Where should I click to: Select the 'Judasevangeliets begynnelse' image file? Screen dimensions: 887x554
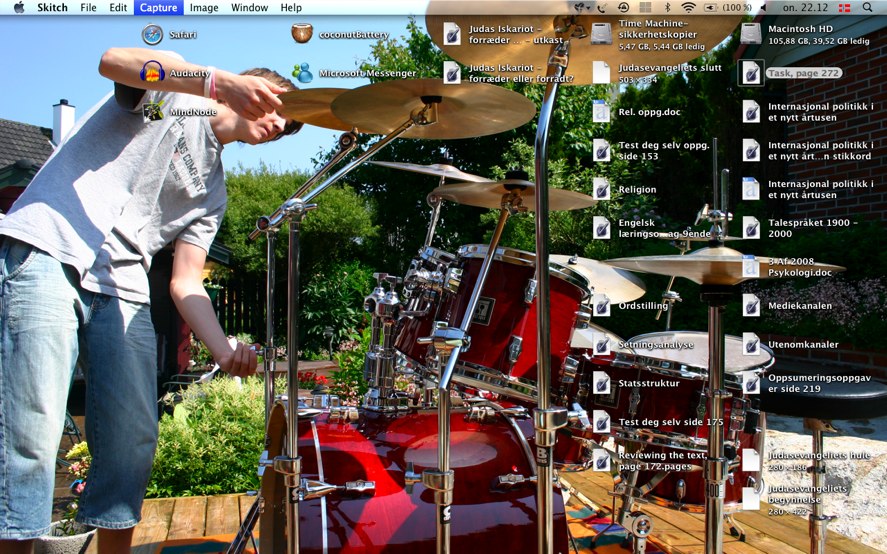(751, 499)
